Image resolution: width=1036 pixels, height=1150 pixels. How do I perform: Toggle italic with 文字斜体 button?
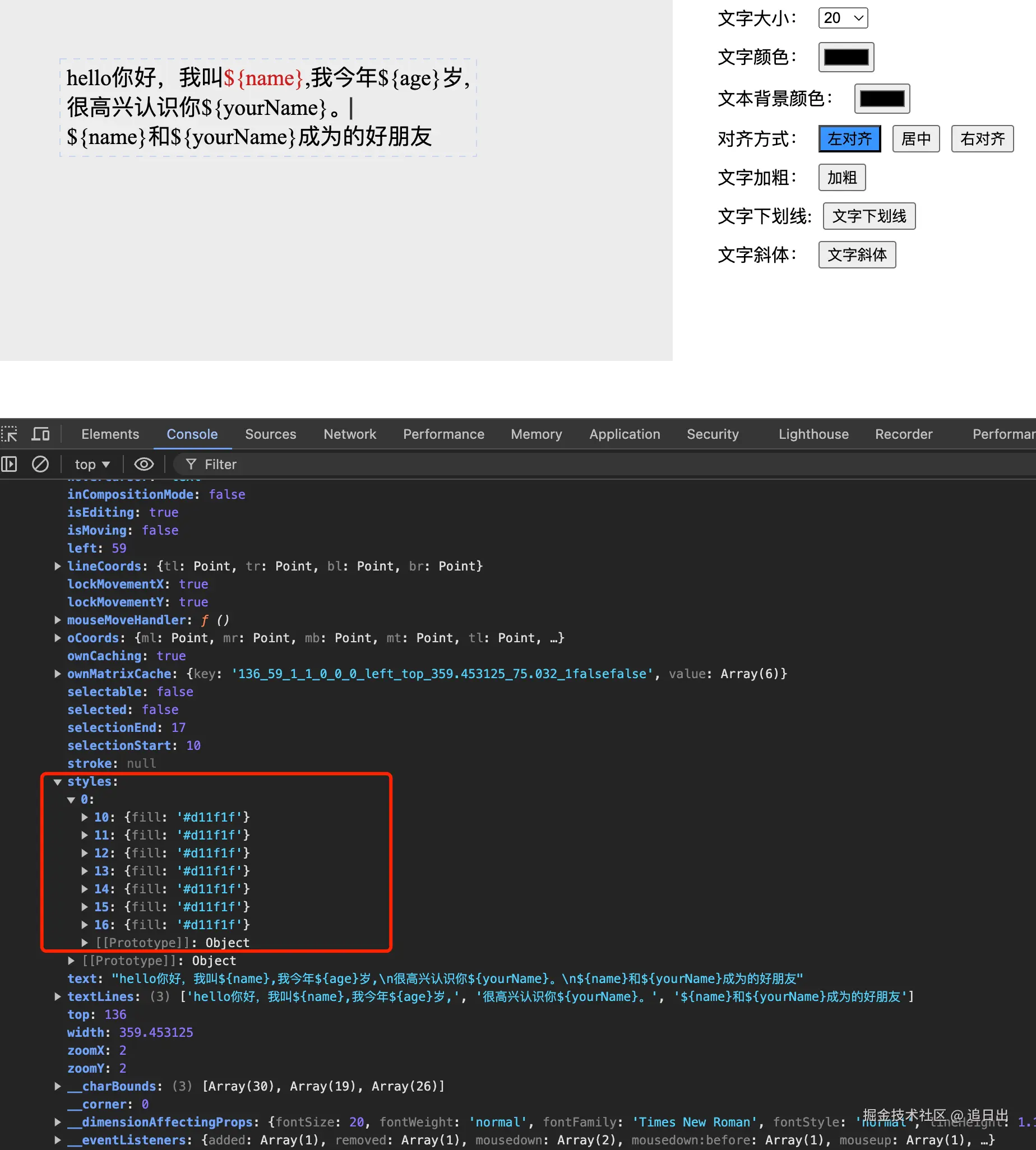pyautogui.click(x=857, y=254)
